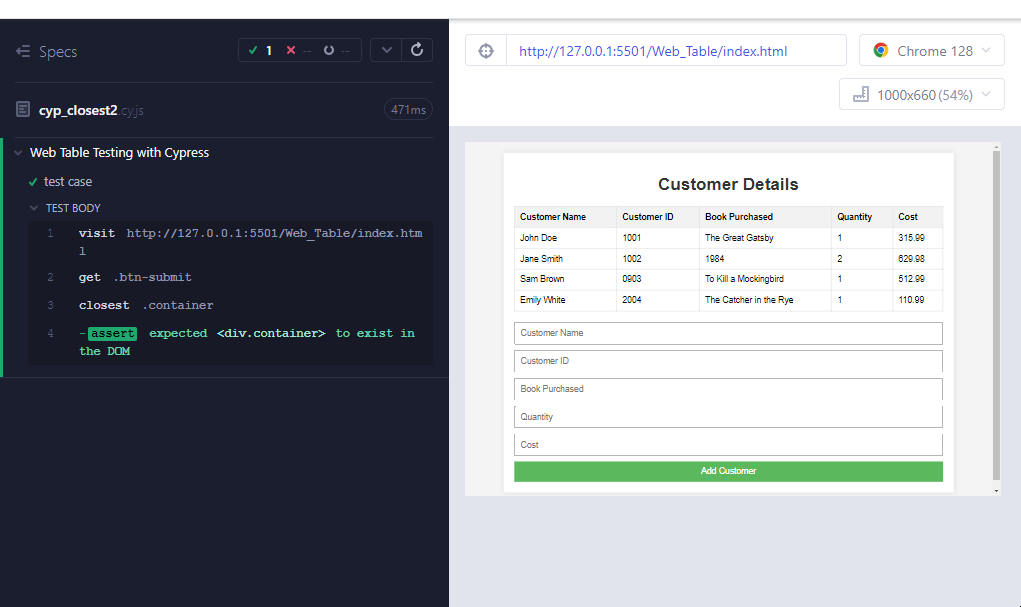Open the auto-scroll options chevron dropdown
Image resolution: width=1021 pixels, height=607 pixels.
[387, 50]
